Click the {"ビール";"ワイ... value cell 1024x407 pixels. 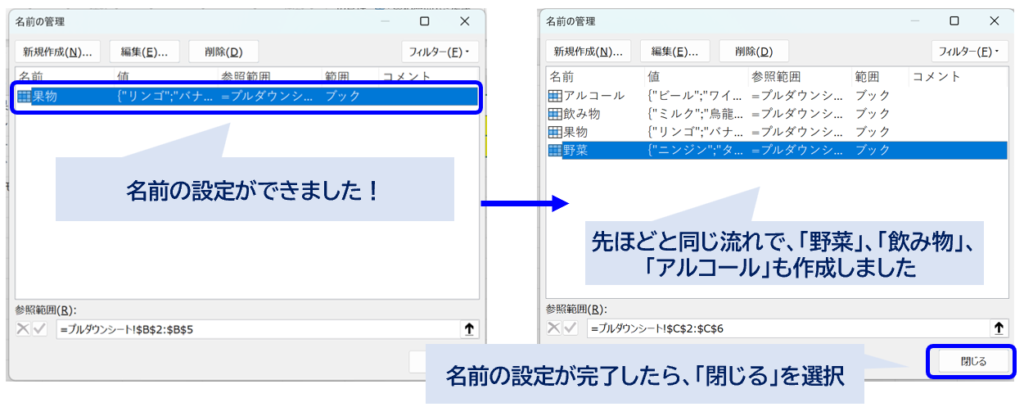[696, 96]
